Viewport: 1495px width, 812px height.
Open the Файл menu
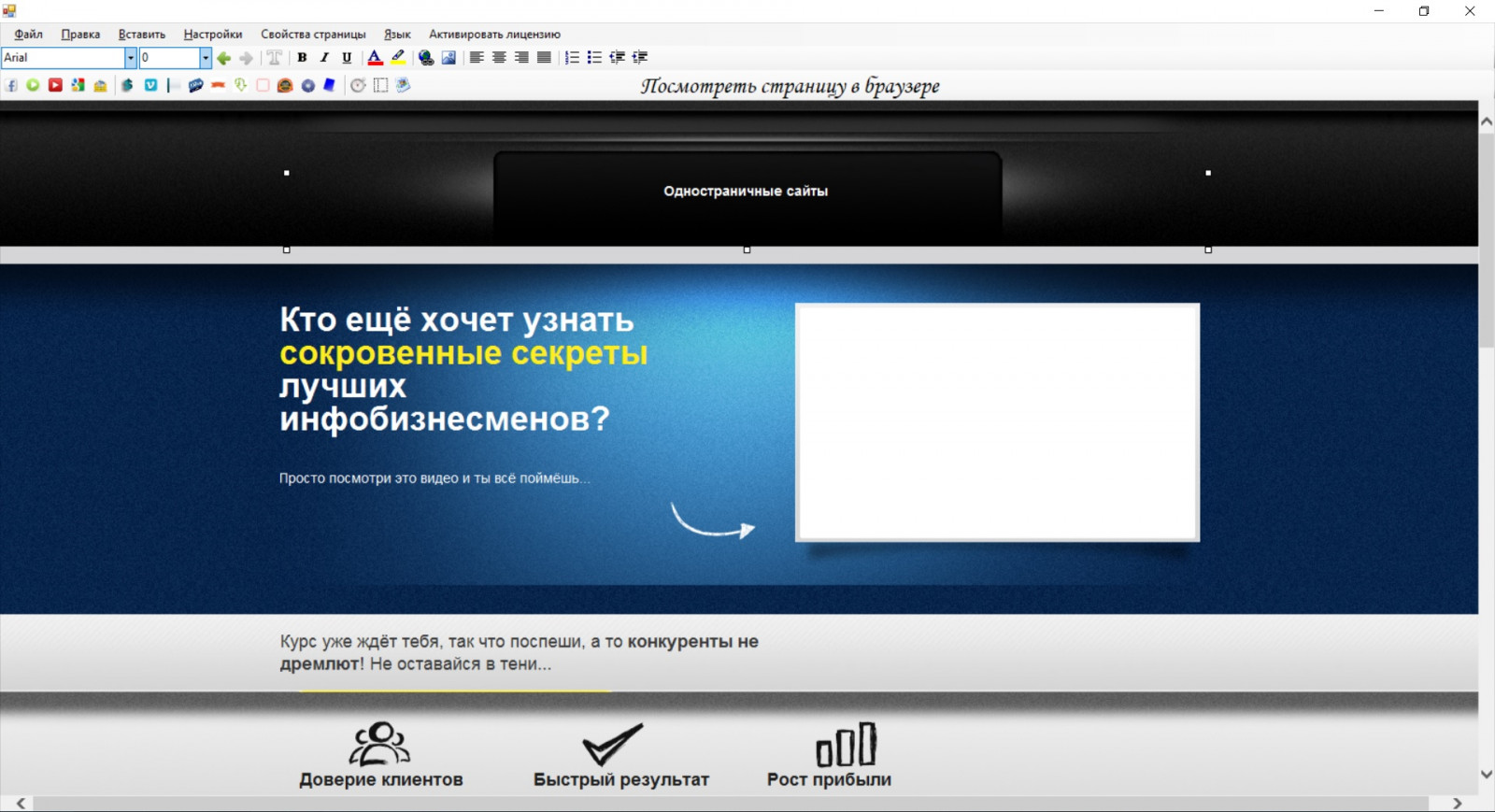[29, 35]
